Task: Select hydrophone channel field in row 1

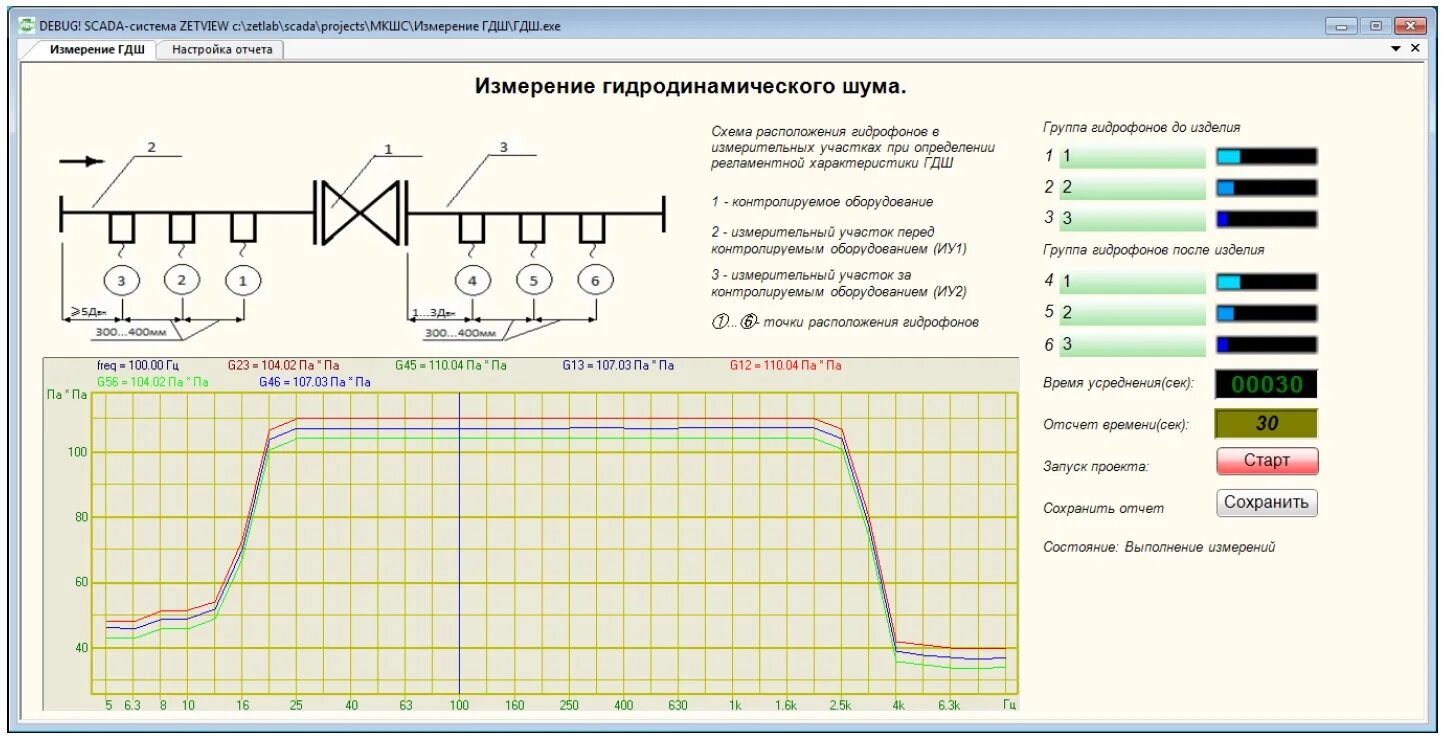Action: [1132, 156]
